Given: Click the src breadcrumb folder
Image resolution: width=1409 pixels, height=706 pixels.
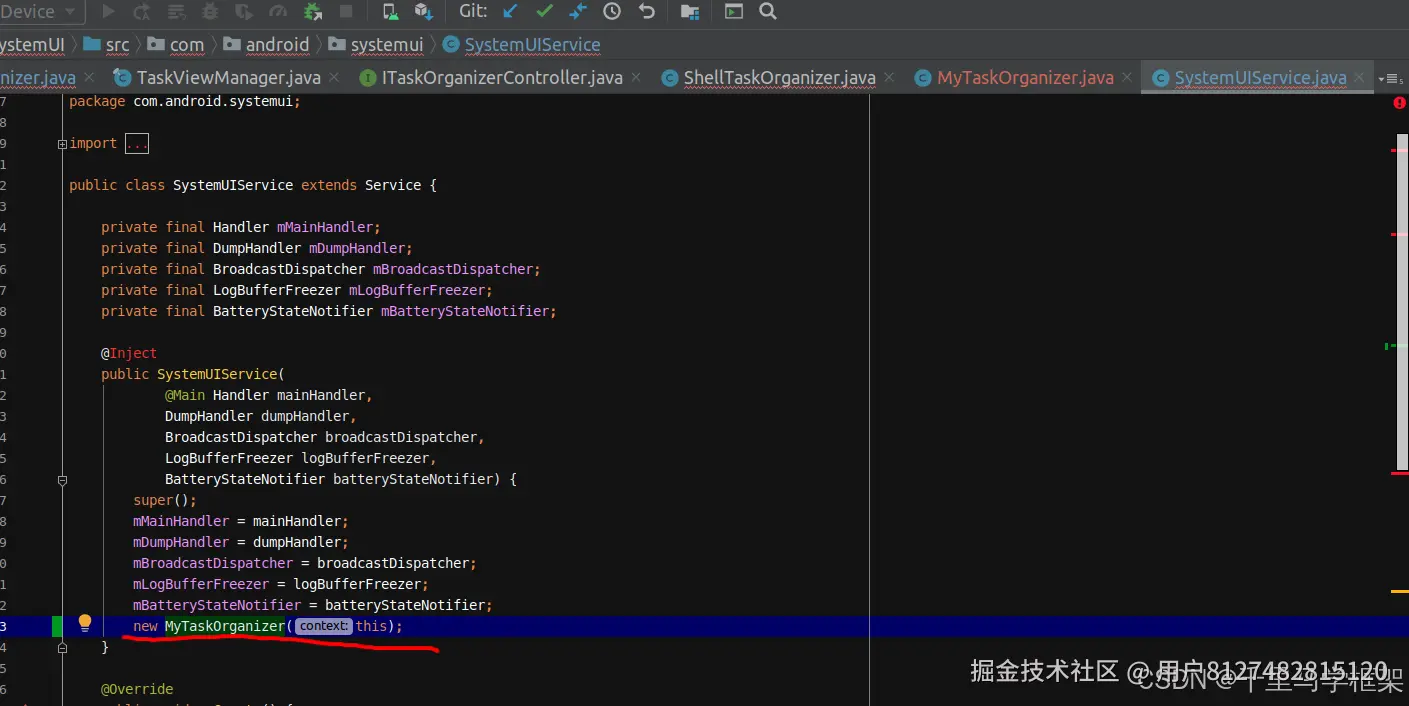Looking at the screenshot, I should (x=107, y=45).
